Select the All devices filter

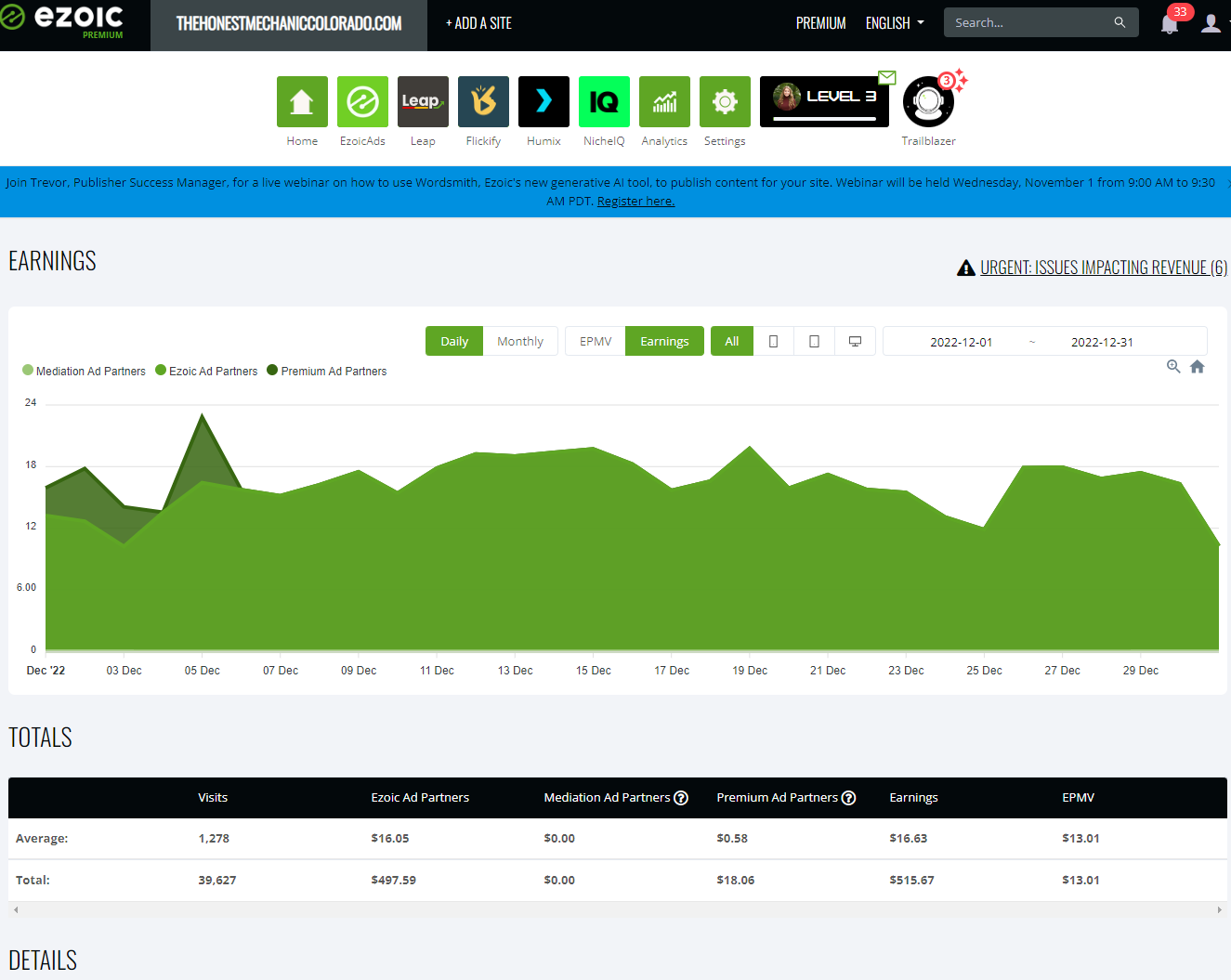[x=732, y=341]
